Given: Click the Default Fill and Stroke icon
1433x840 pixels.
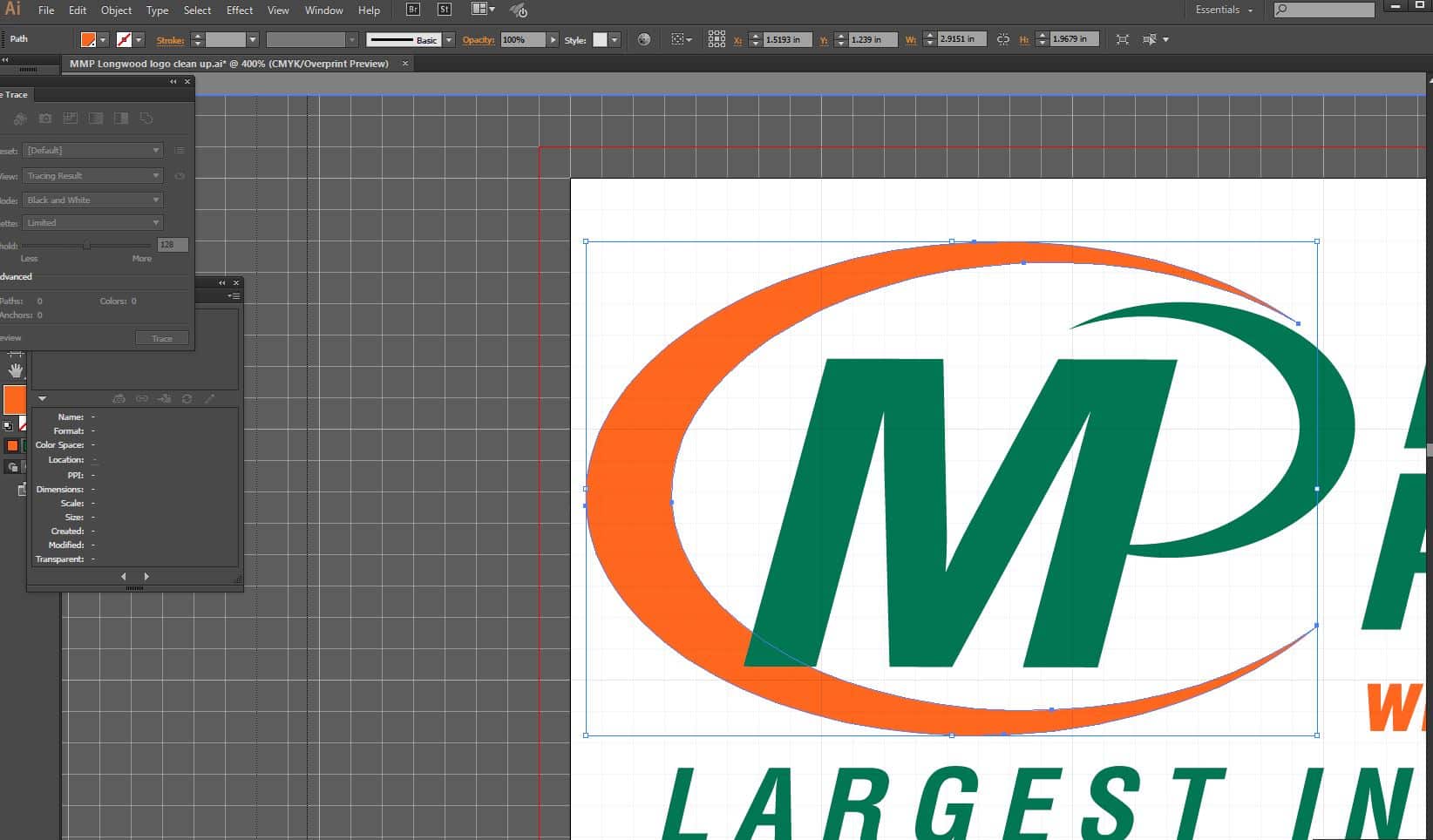Looking at the screenshot, I should point(8,426).
